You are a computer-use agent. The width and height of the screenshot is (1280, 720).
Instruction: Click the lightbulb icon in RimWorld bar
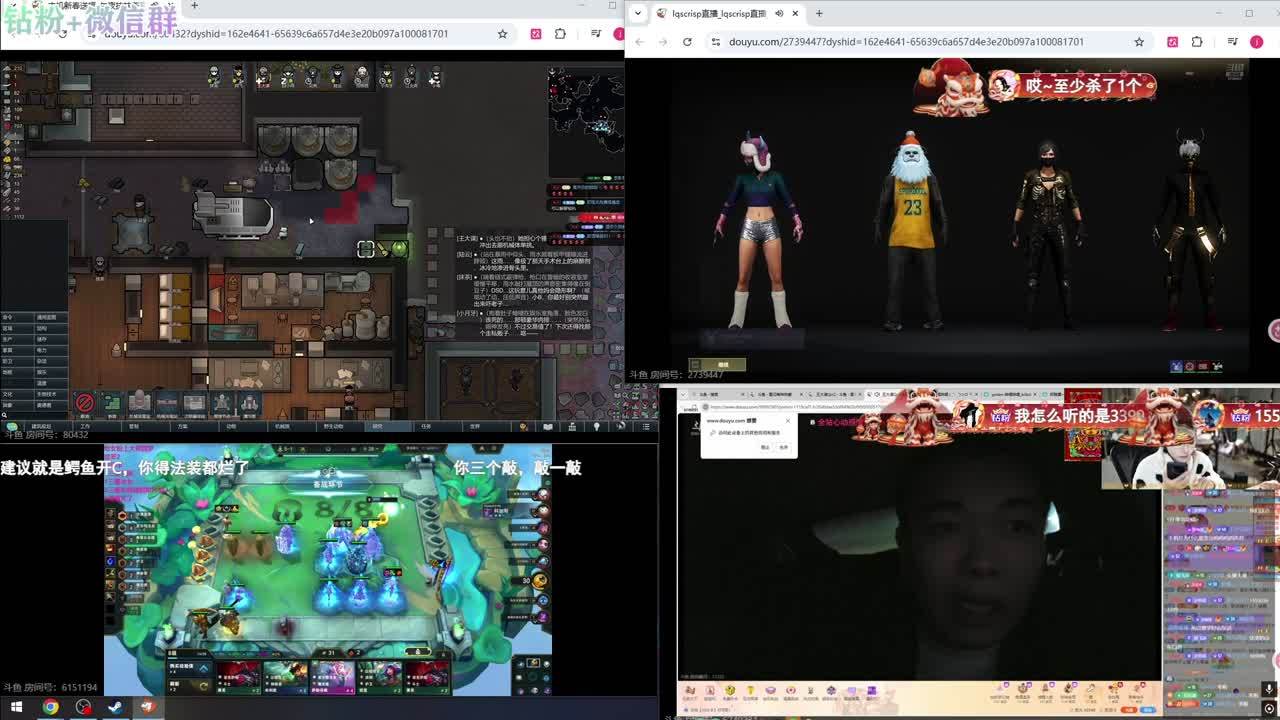(597, 426)
